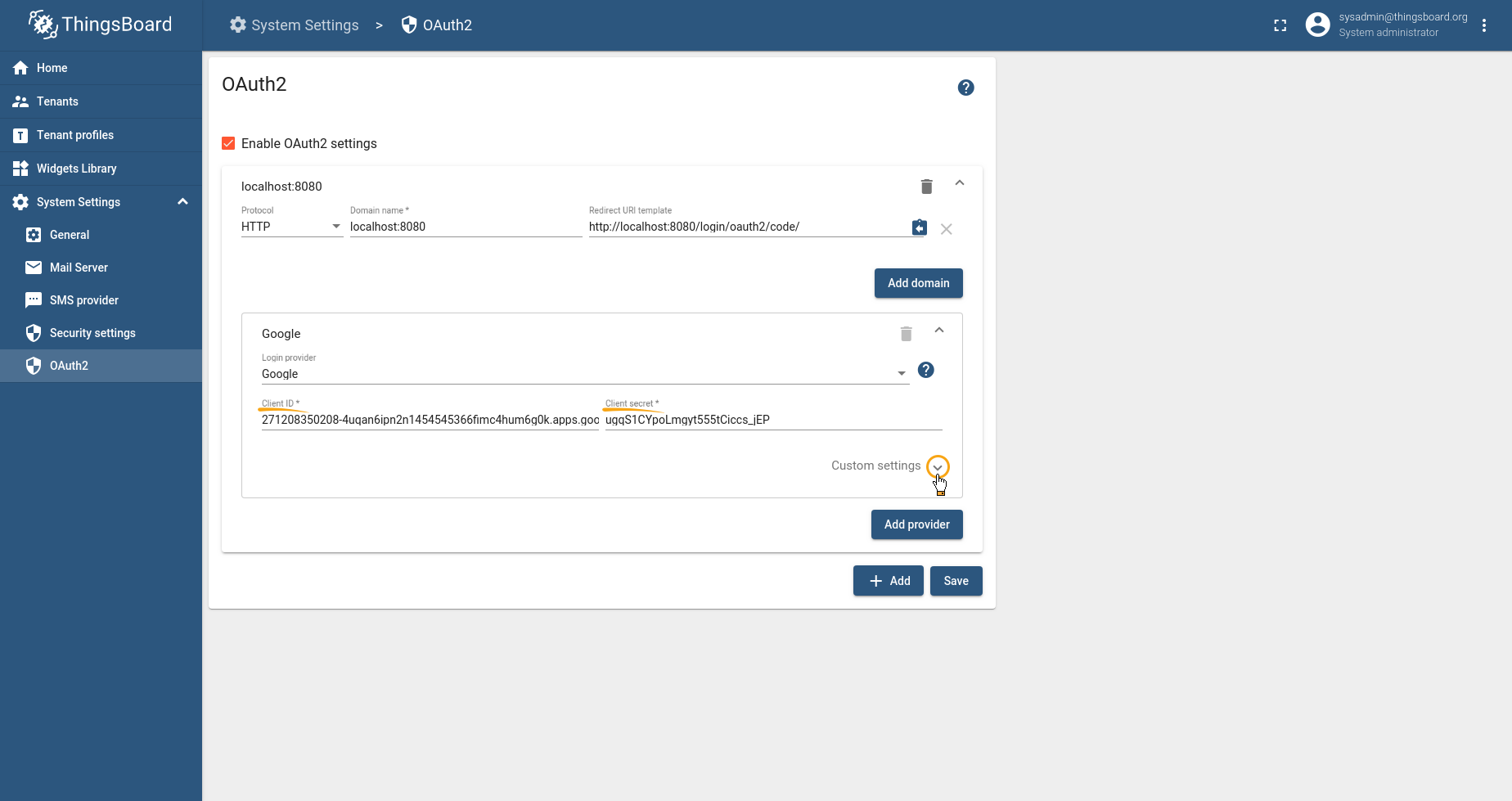
Task: Click the Security settings shield icon
Action: click(34, 333)
